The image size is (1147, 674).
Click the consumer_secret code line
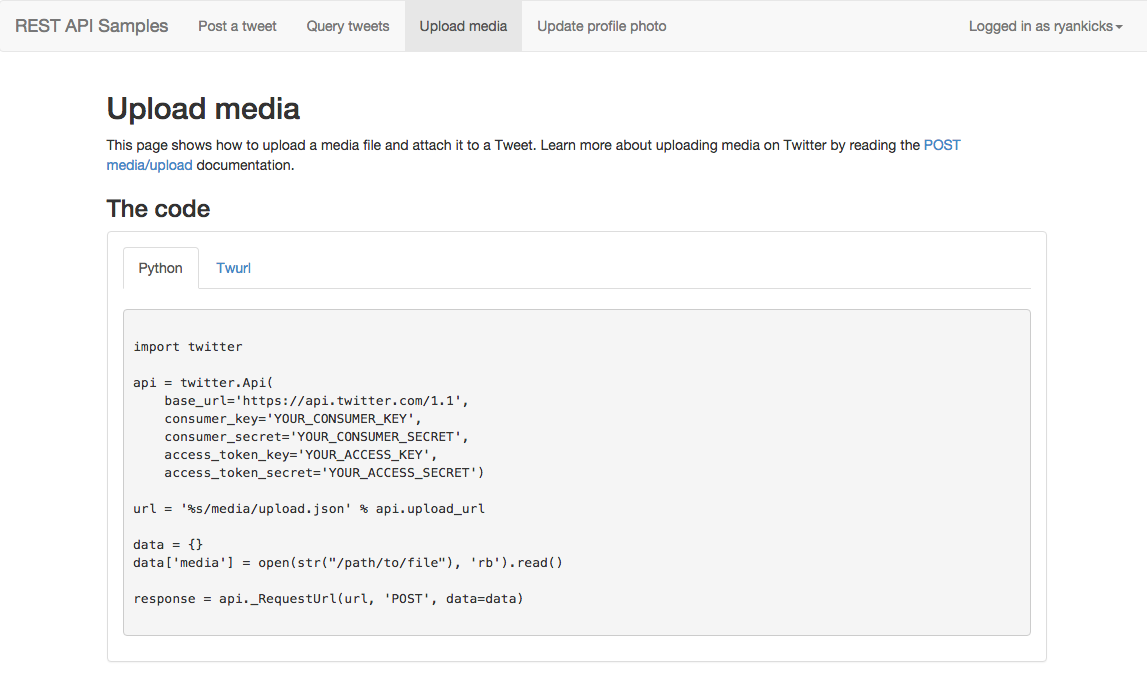point(316,437)
